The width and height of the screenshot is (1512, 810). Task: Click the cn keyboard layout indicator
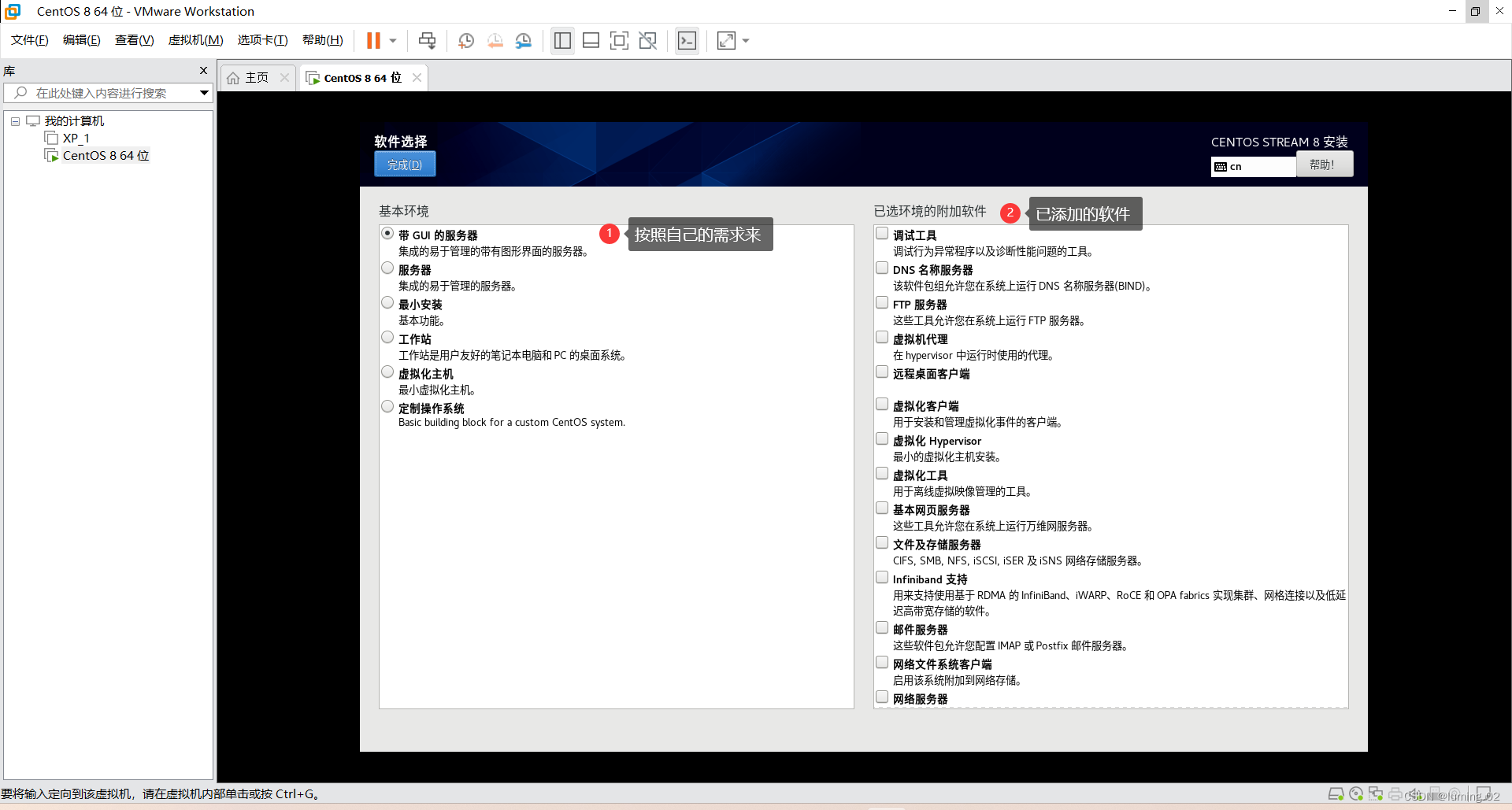pos(1254,166)
